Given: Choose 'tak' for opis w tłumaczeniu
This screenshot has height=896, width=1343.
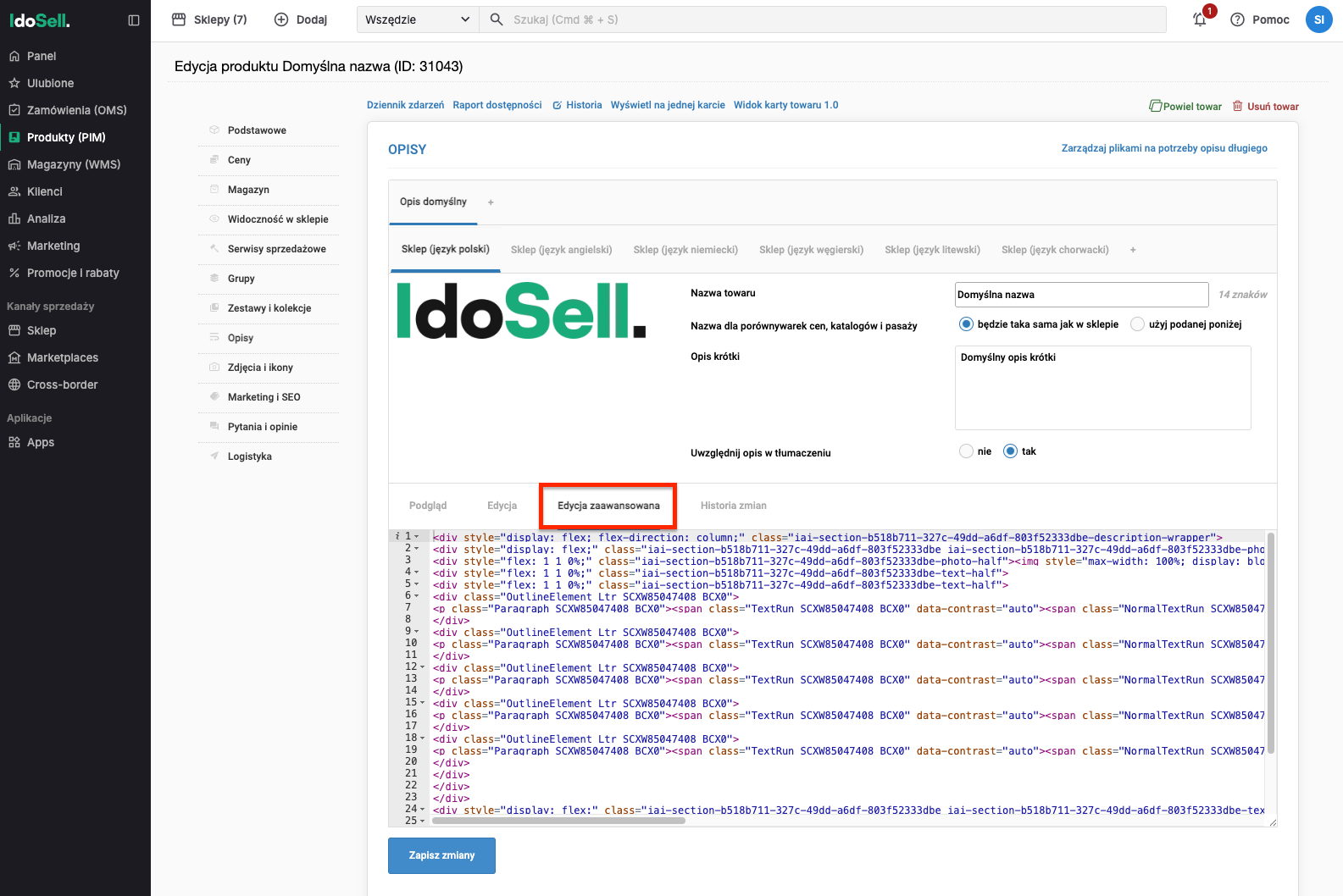Looking at the screenshot, I should (x=1010, y=451).
